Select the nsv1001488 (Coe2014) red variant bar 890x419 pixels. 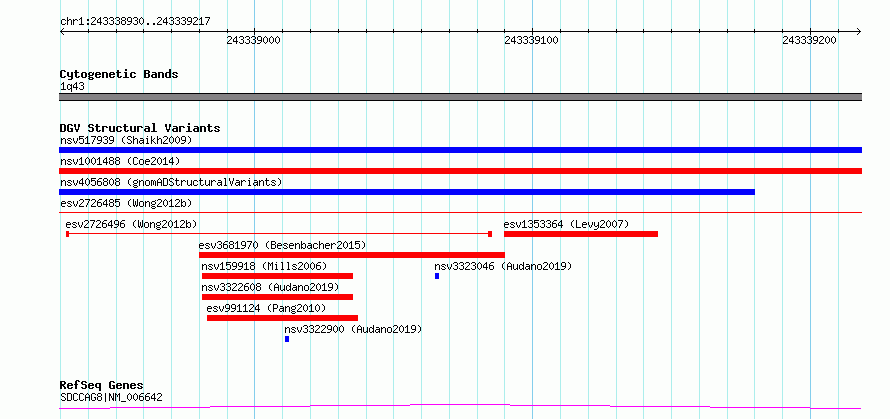[x=460, y=171]
